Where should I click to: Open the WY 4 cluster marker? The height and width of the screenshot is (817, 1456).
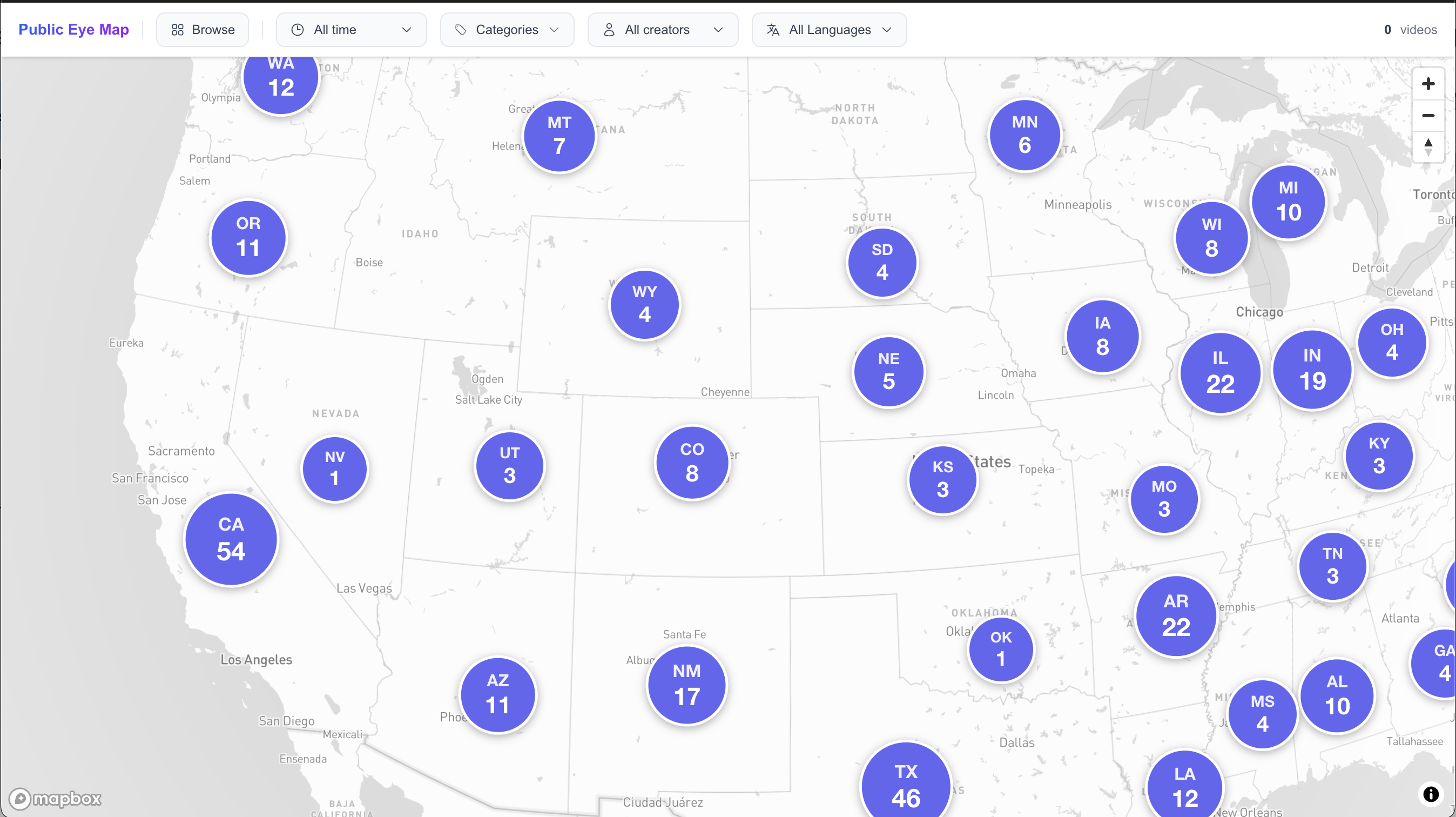click(644, 305)
